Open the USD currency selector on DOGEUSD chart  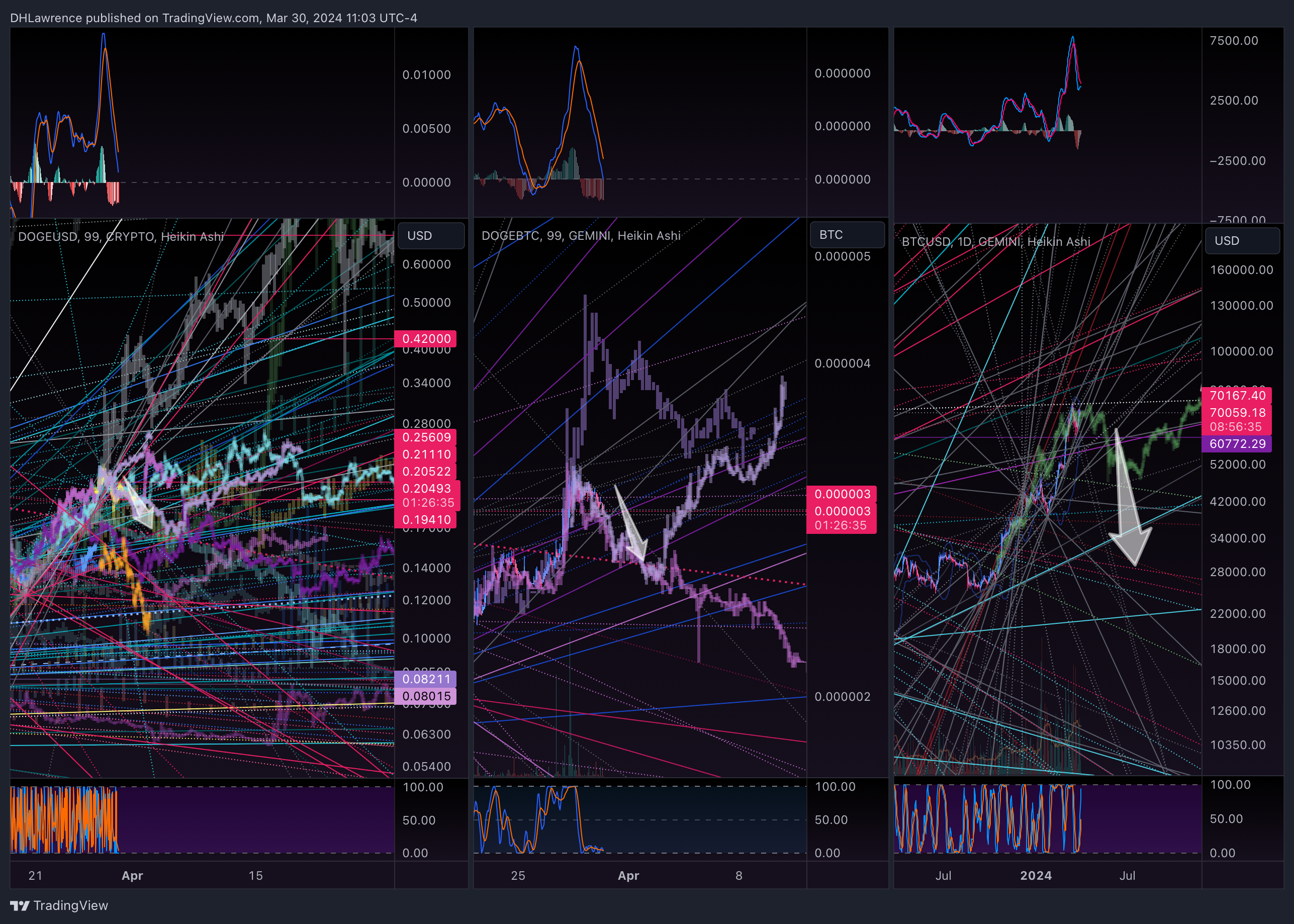tap(431, 236)
